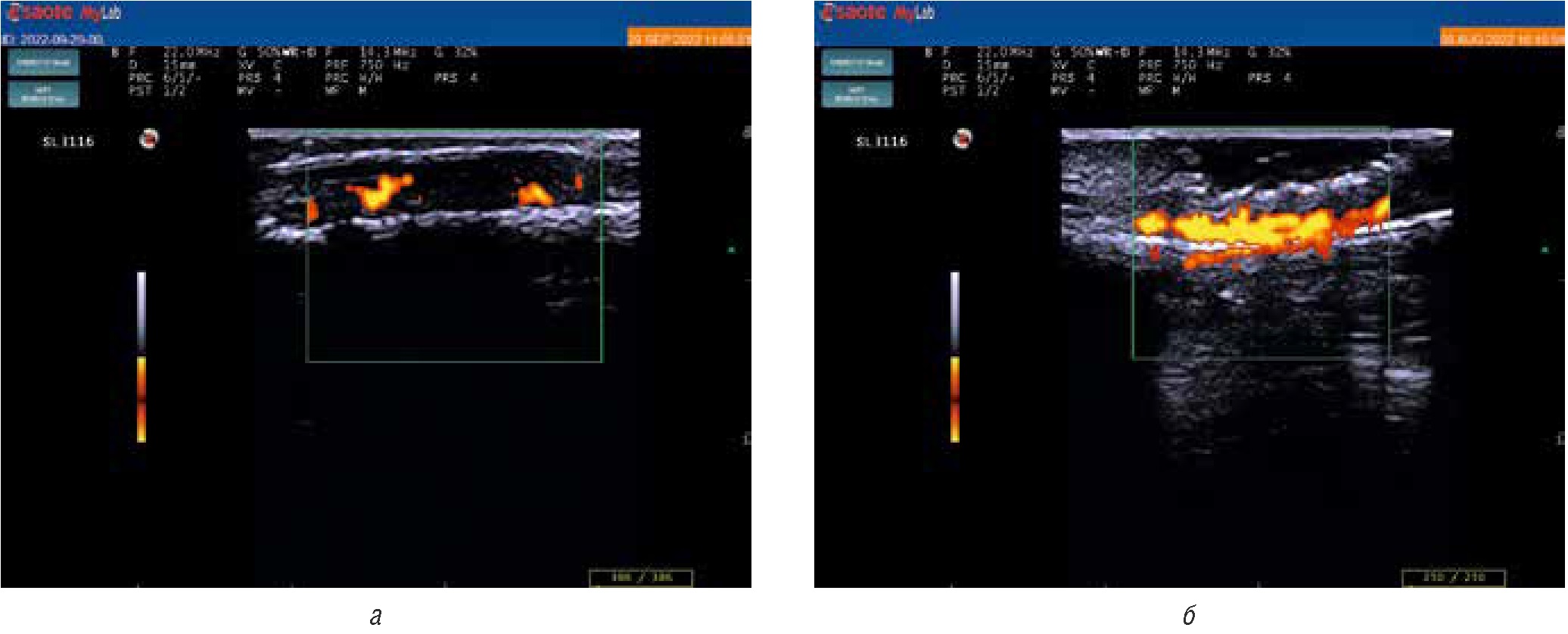Click the orange date stamp in right panel

pyautogui.click(x=1502, y=38)
